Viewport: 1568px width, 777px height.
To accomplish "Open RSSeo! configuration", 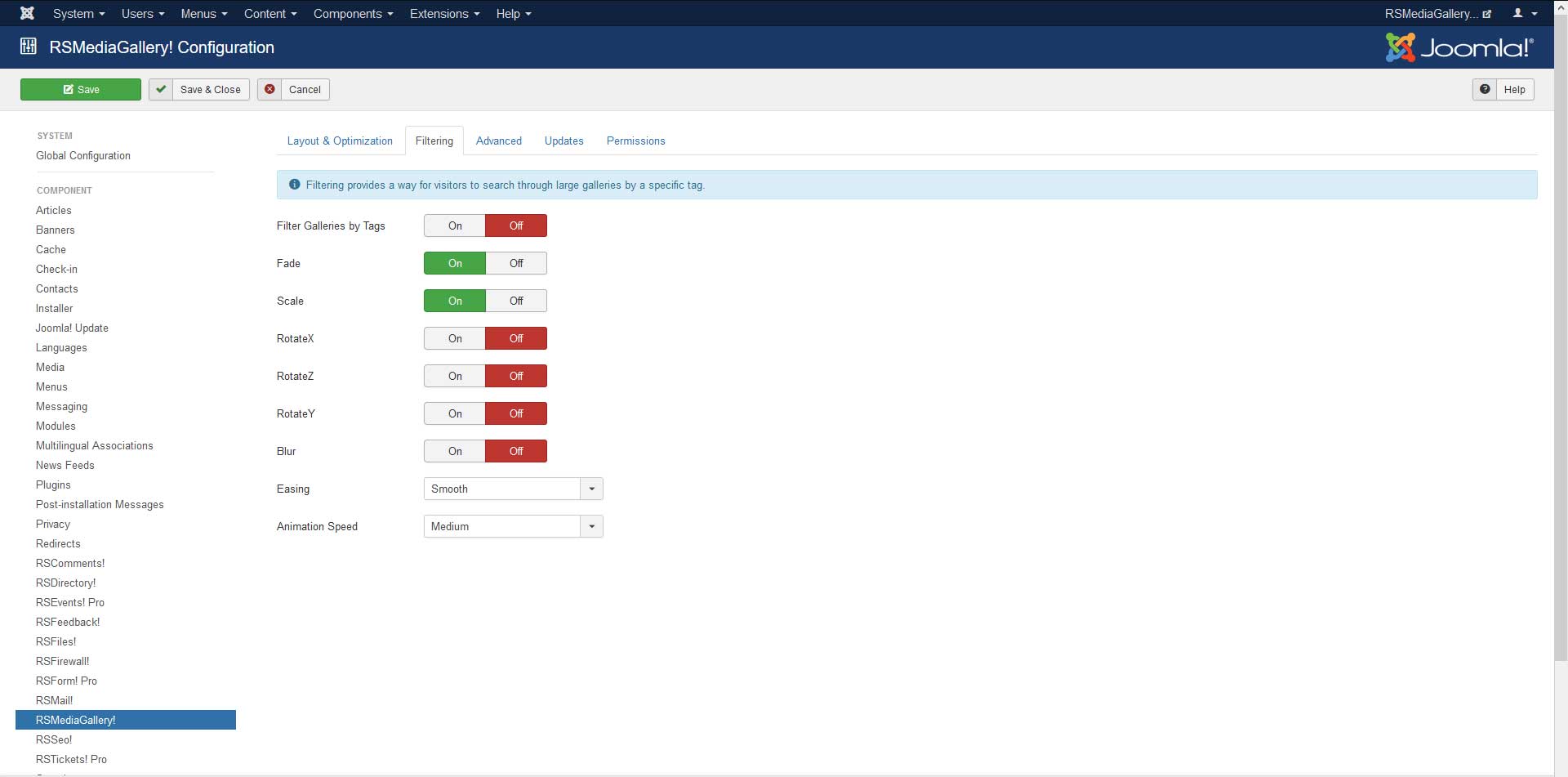I will (x=54, y=739).
